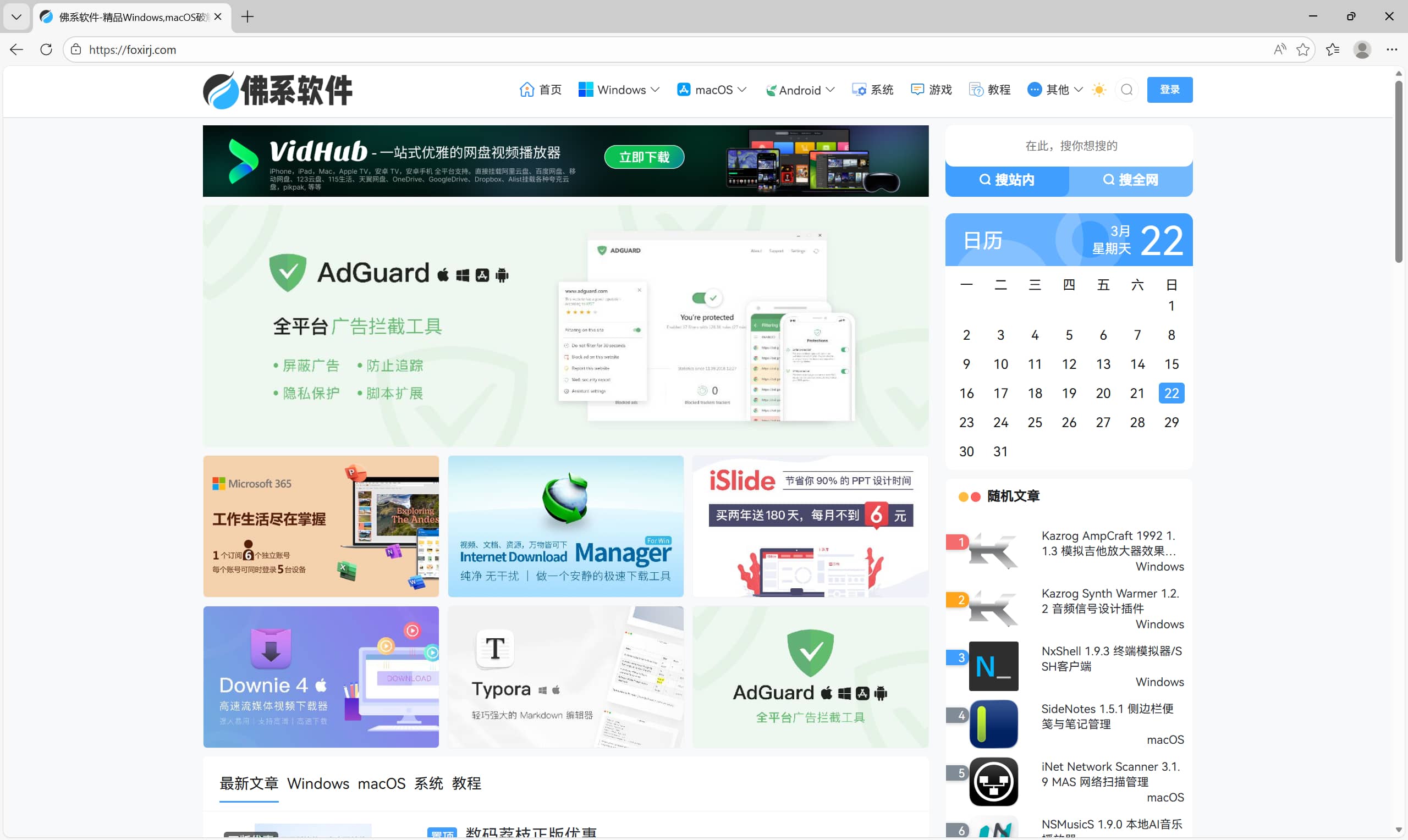Screen dimensions: 1408x840
Task: Focus the 在此，搜你想搜的 search field
Action: [1069, 146]
